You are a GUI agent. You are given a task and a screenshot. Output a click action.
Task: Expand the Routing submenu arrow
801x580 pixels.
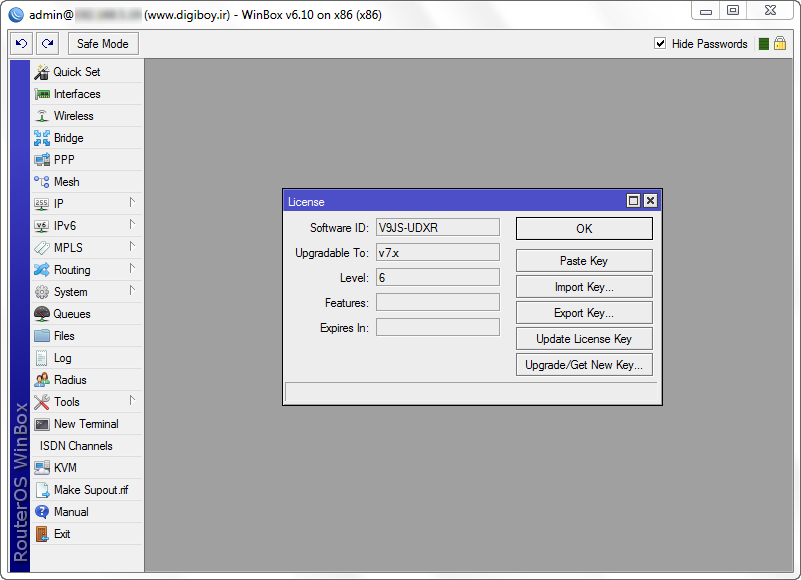[x=132, y=269]
